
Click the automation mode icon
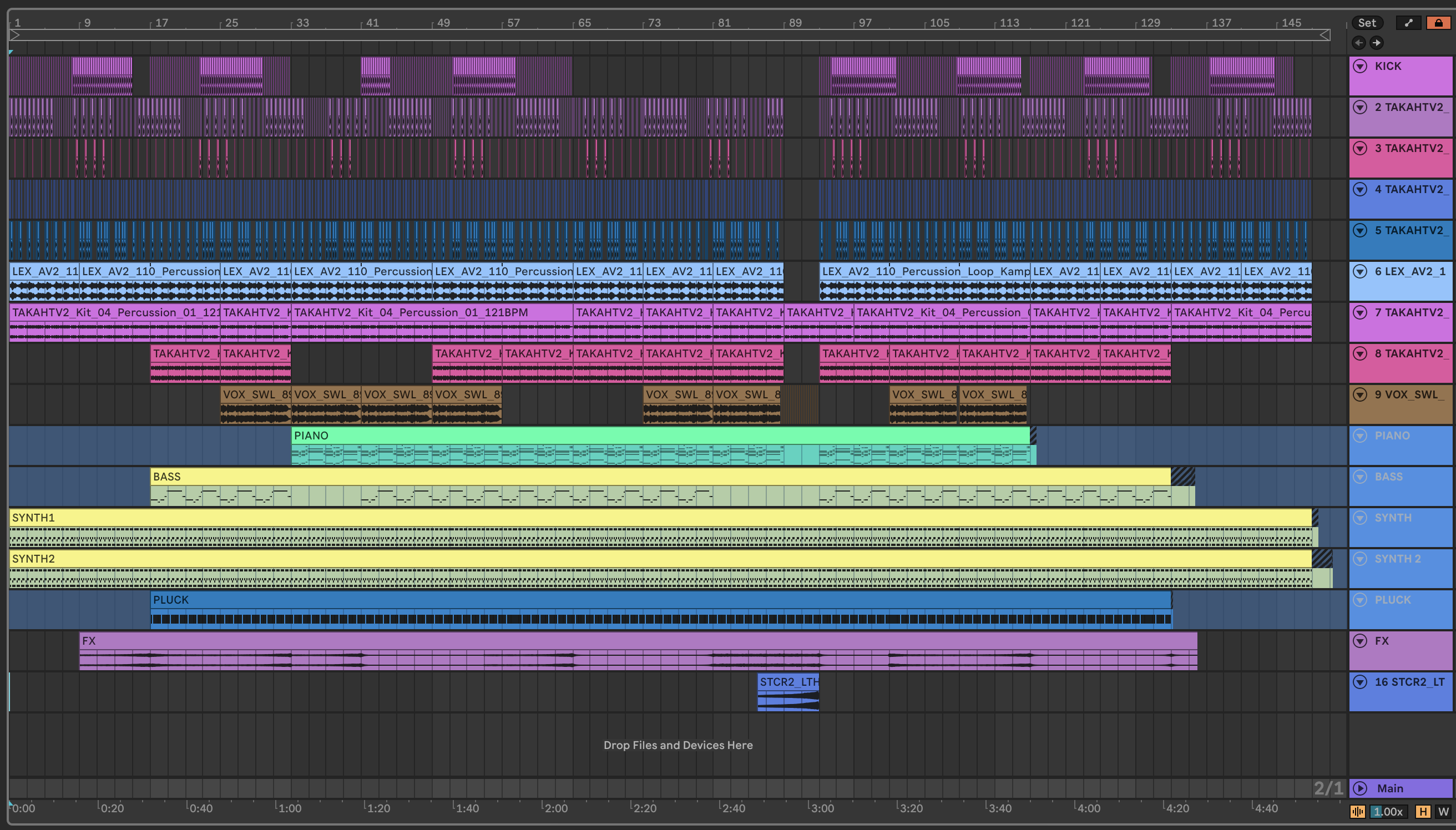[1409, 23]
